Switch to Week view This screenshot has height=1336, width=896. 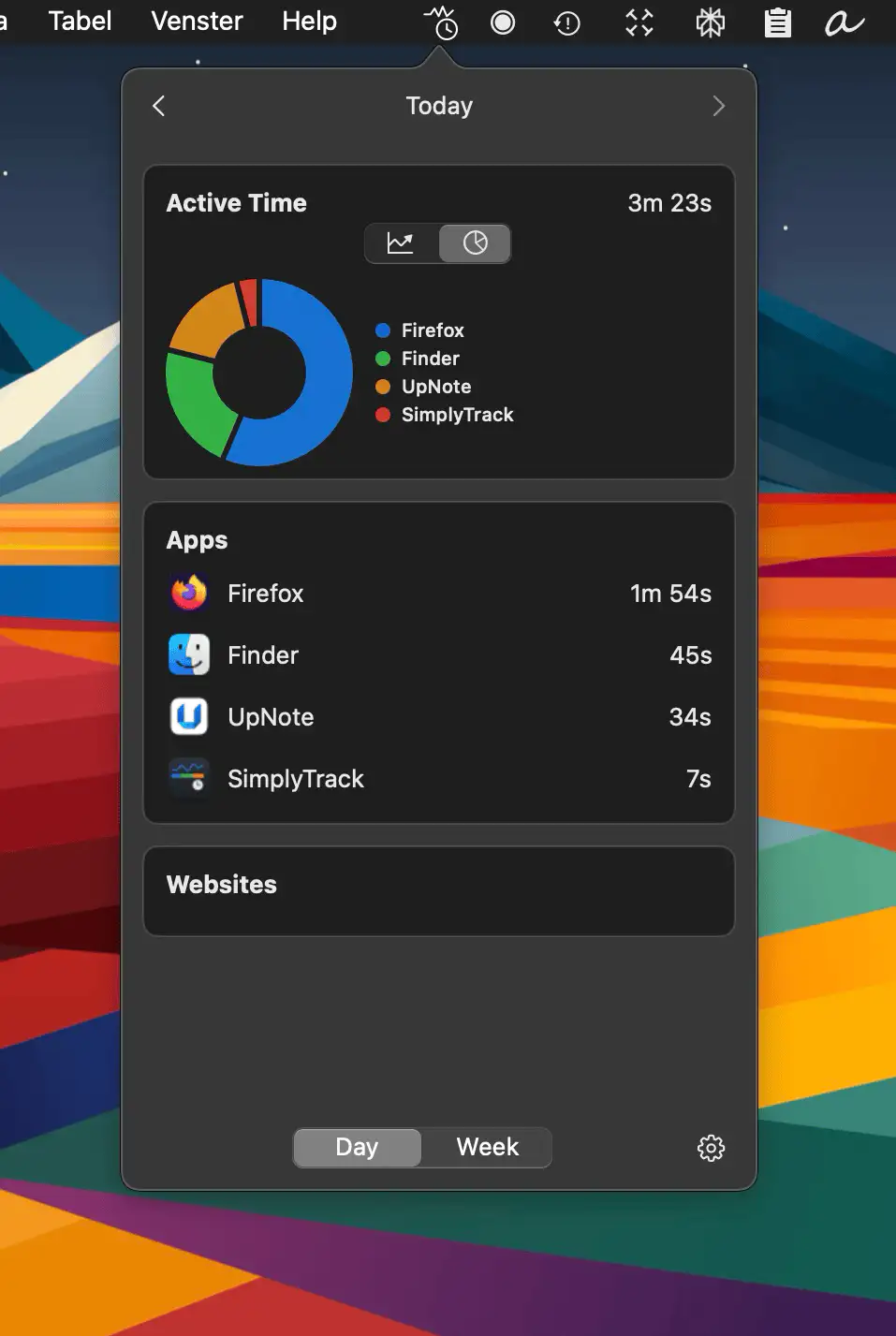click(x=487, y=1148)
